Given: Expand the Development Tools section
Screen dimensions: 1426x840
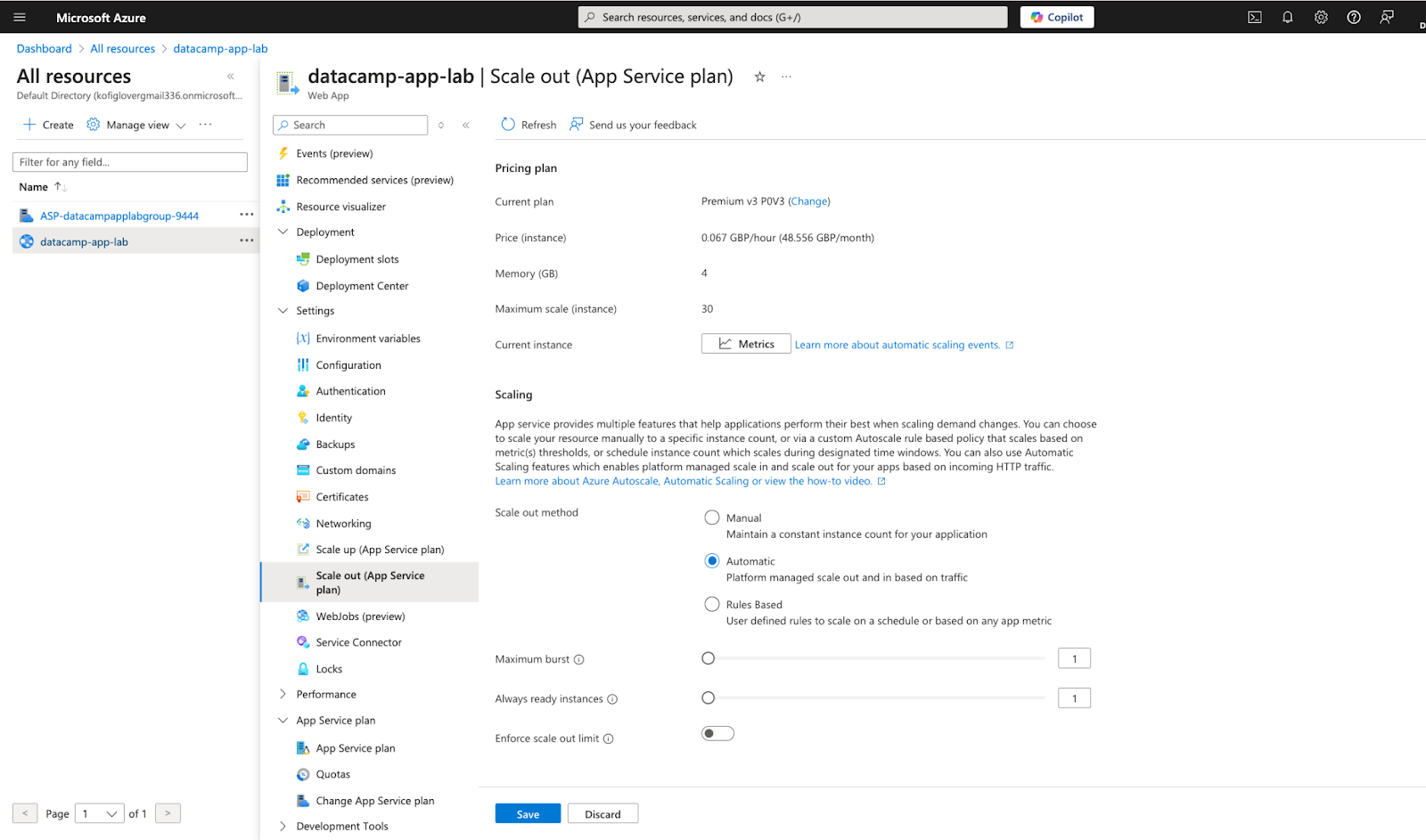Looking at the screenshot, I should 283,827.
